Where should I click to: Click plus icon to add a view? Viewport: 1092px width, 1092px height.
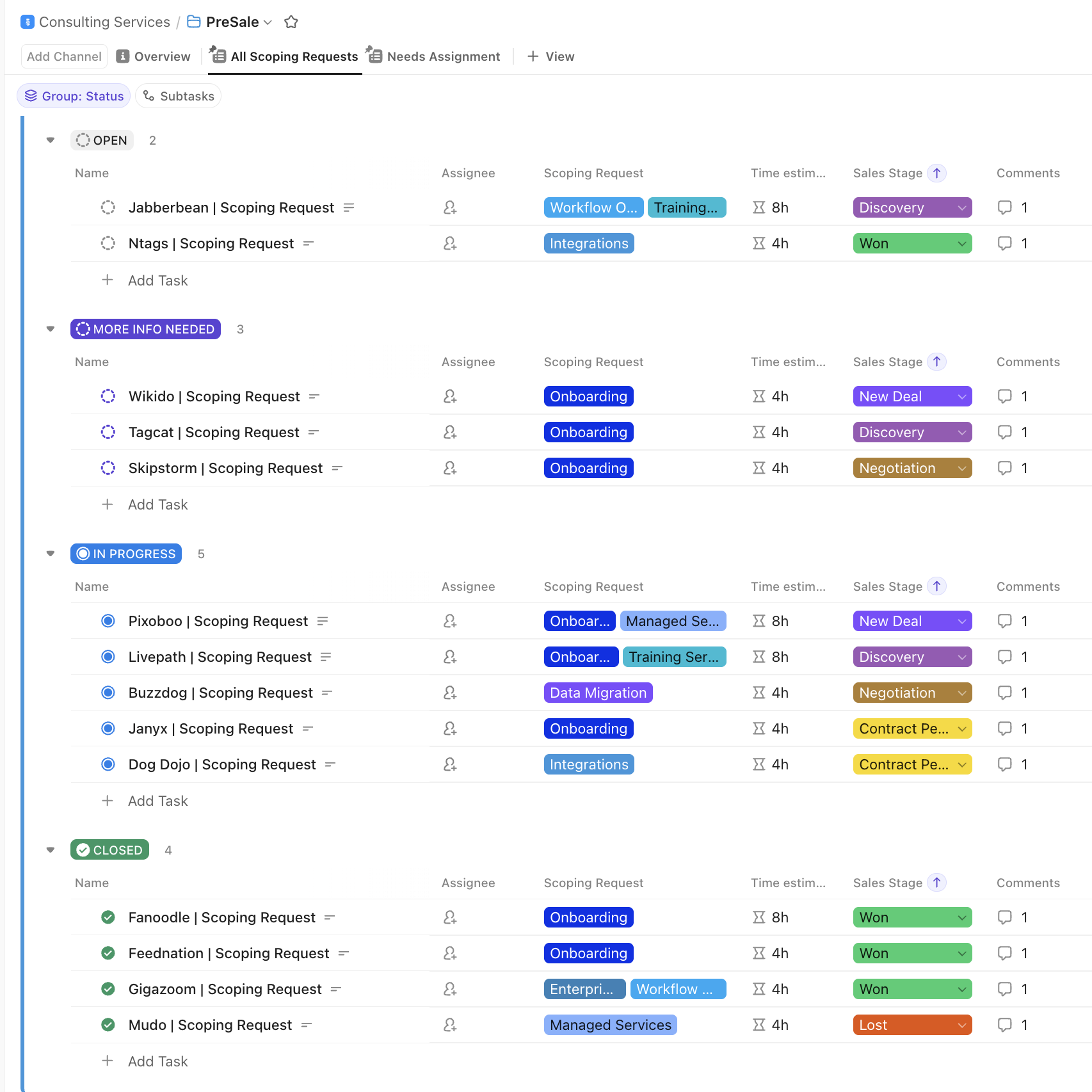coord(533,56)
